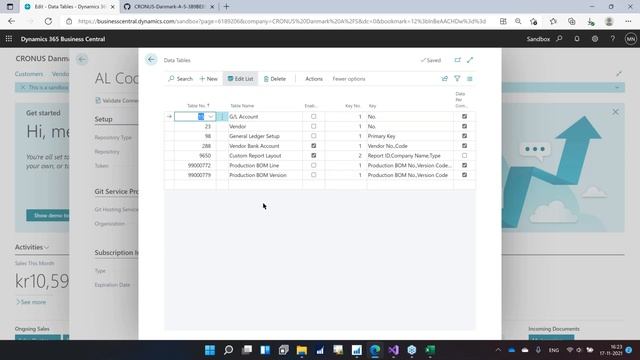
Task: Select the Custom Report Layout name cell
Action: point(265,156)
